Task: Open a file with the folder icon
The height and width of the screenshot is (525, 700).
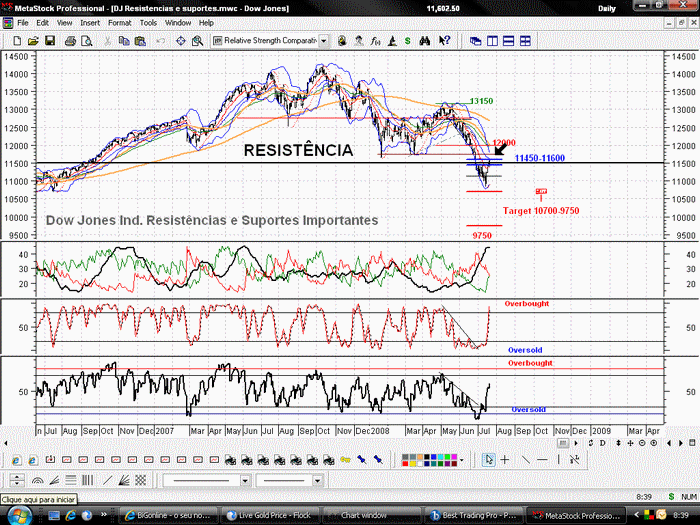Action: click(x=33, y=41)
